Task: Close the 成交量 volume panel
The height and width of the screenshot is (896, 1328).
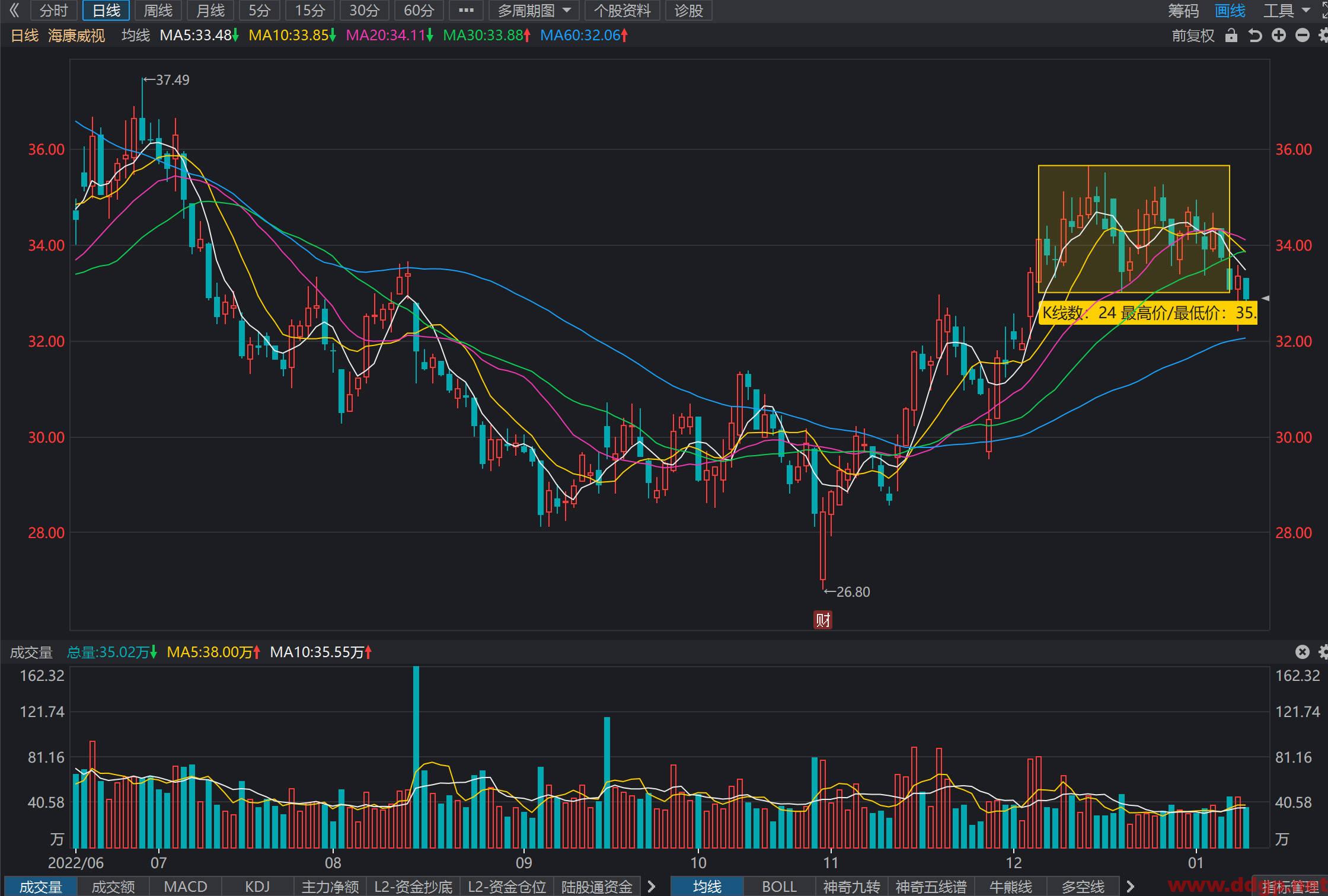Action: coord(1302,652)
